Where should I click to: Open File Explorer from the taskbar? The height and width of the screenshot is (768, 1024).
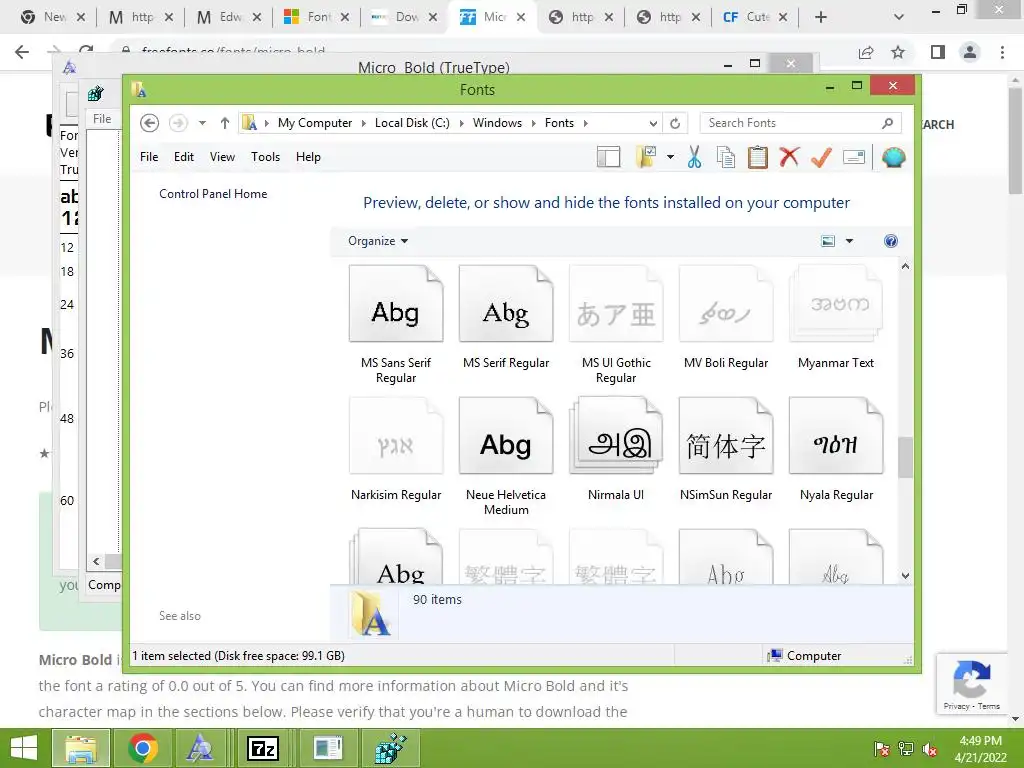(x=80, y=748)
